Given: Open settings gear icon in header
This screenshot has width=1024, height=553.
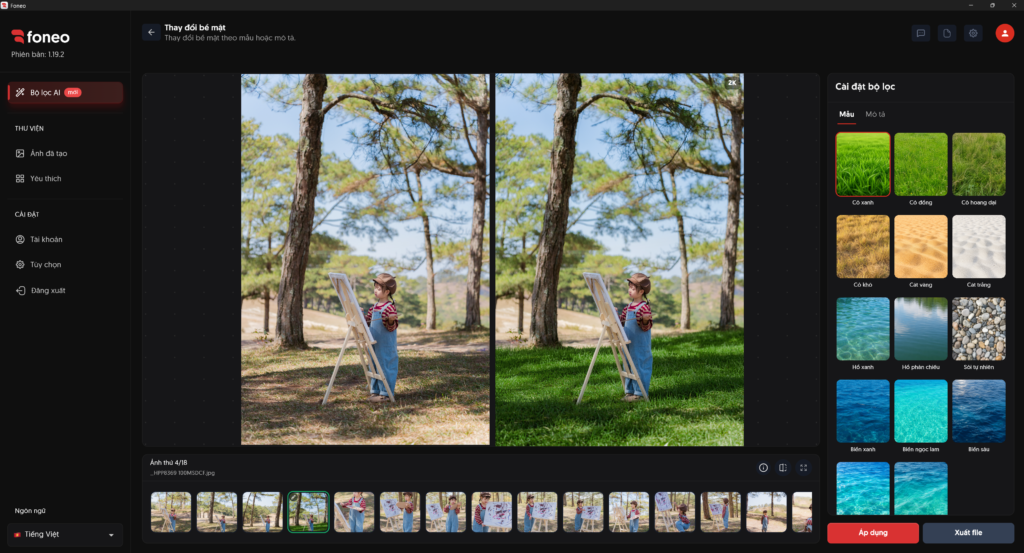Looking at the screenshot, I should (x=973, y=33).
